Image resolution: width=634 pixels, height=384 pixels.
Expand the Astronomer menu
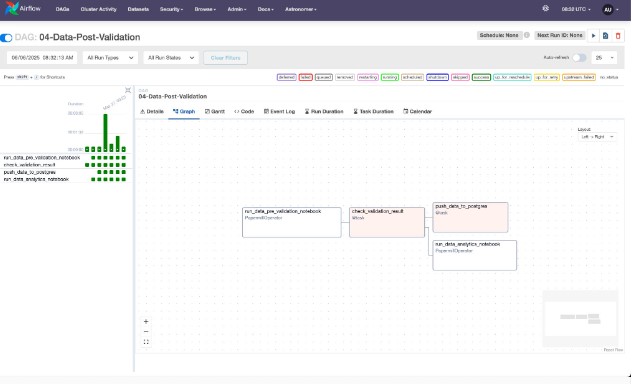coord(300,9)
